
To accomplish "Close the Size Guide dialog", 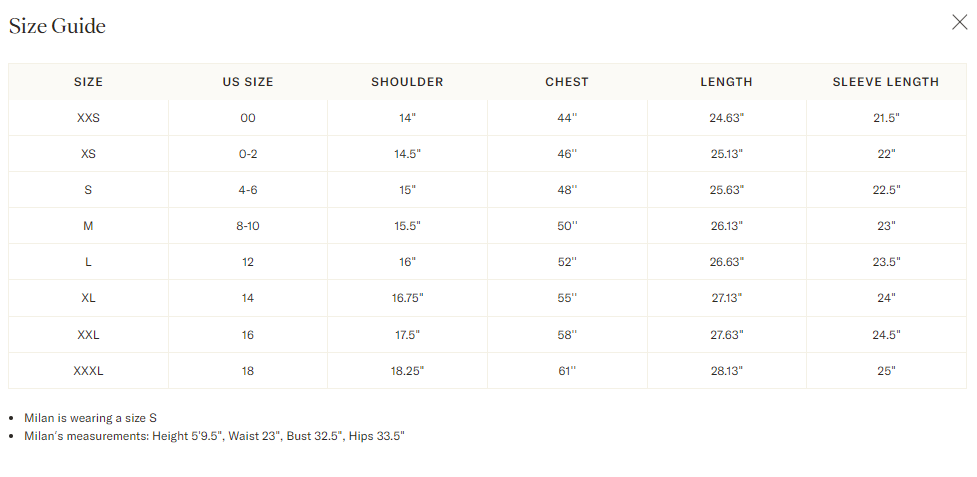I will coord(960,22).
